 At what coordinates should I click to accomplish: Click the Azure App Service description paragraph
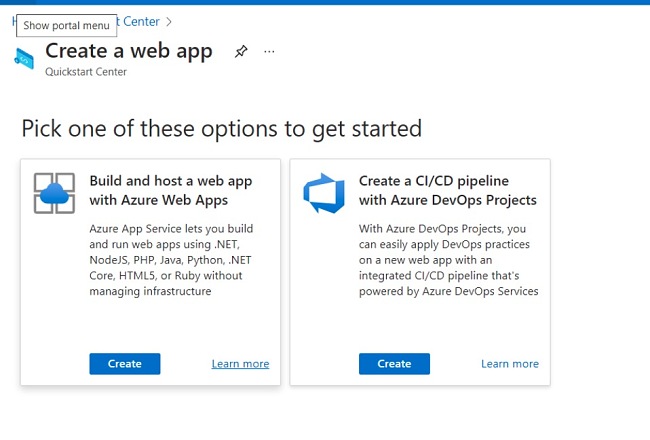coord(171,260)
